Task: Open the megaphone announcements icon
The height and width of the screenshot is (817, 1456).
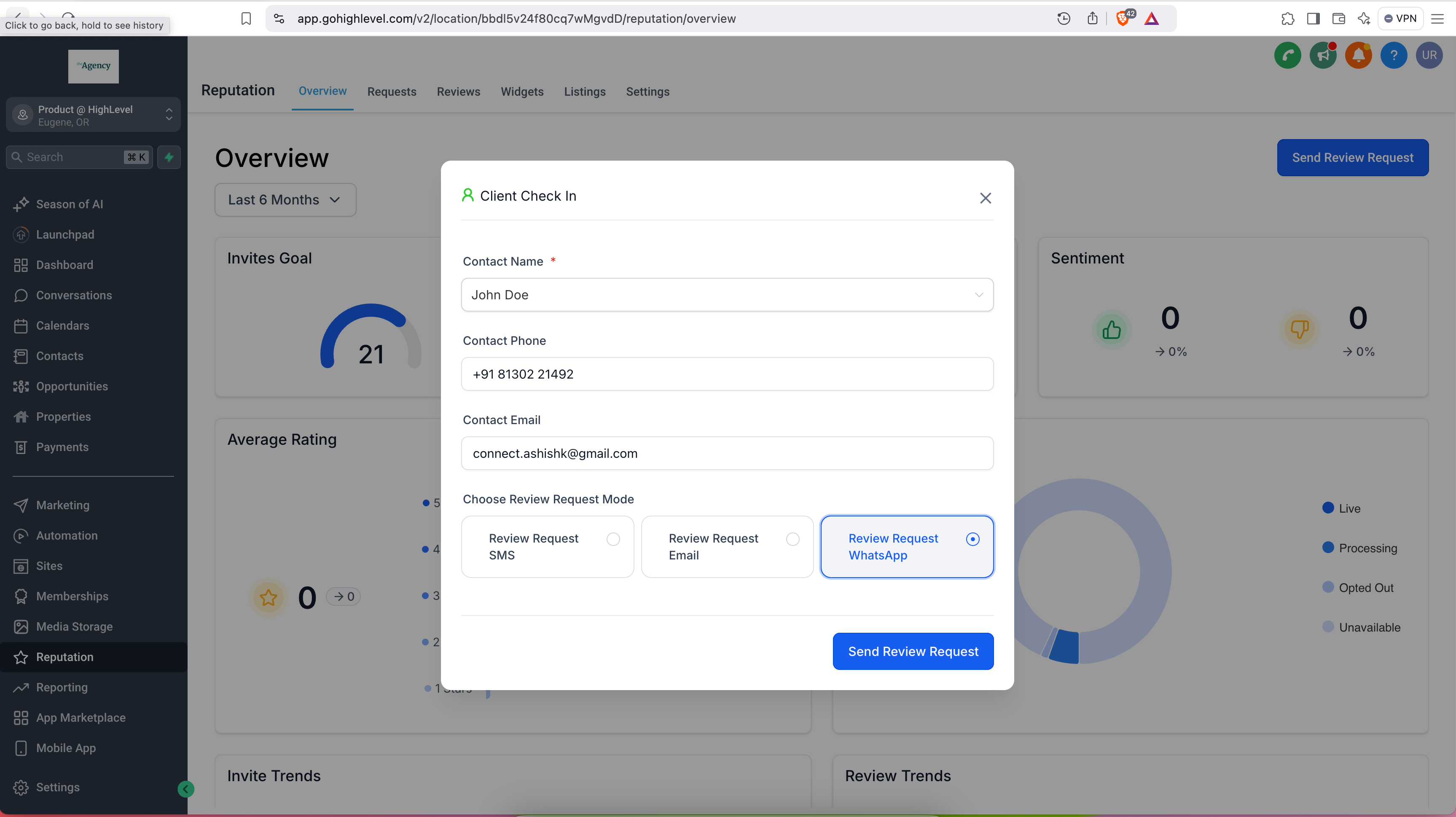Action: point(1323,55)
